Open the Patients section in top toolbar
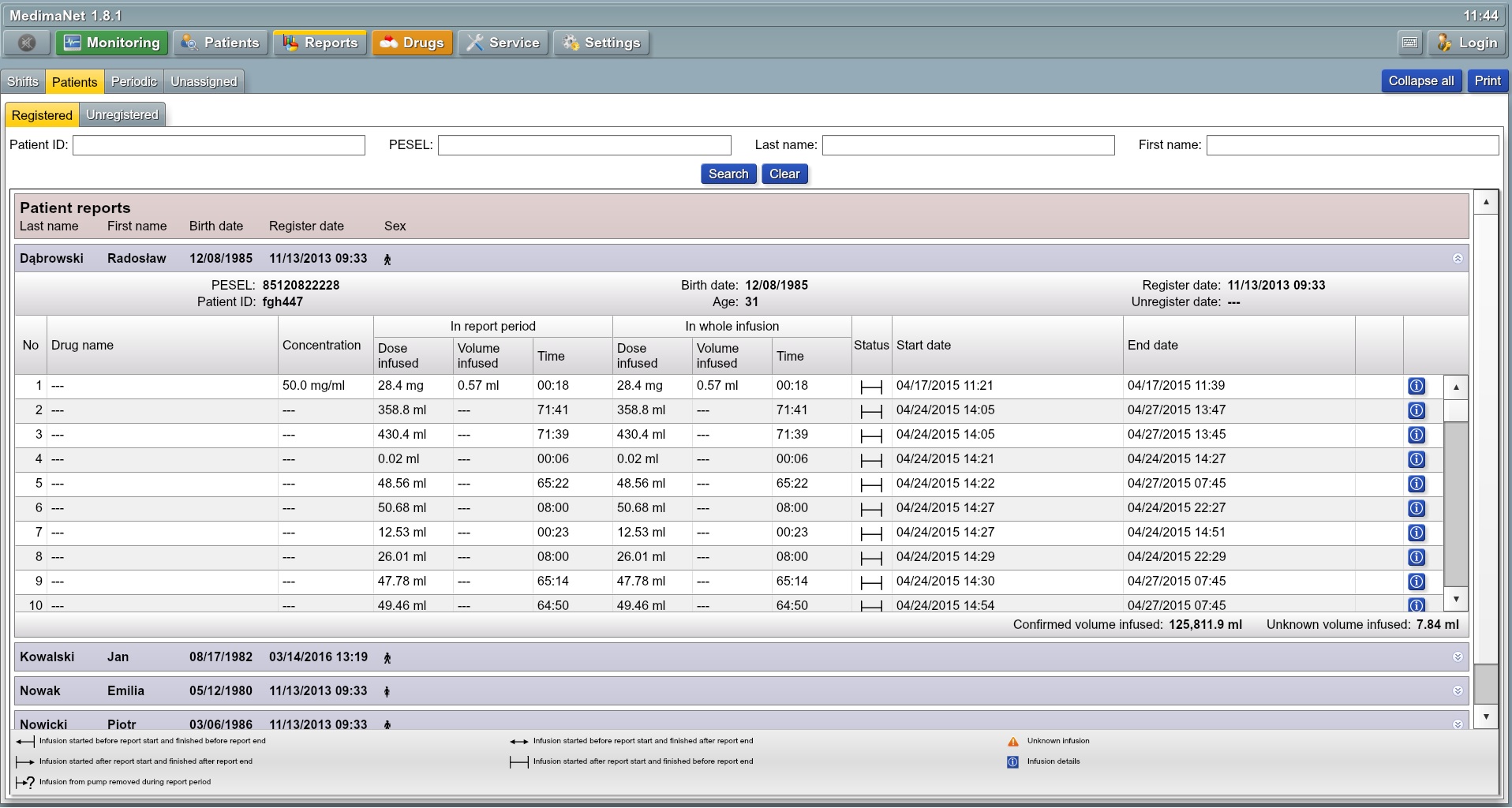The image size is (1512, 808). pyautogui.click(x=220, y=43)
